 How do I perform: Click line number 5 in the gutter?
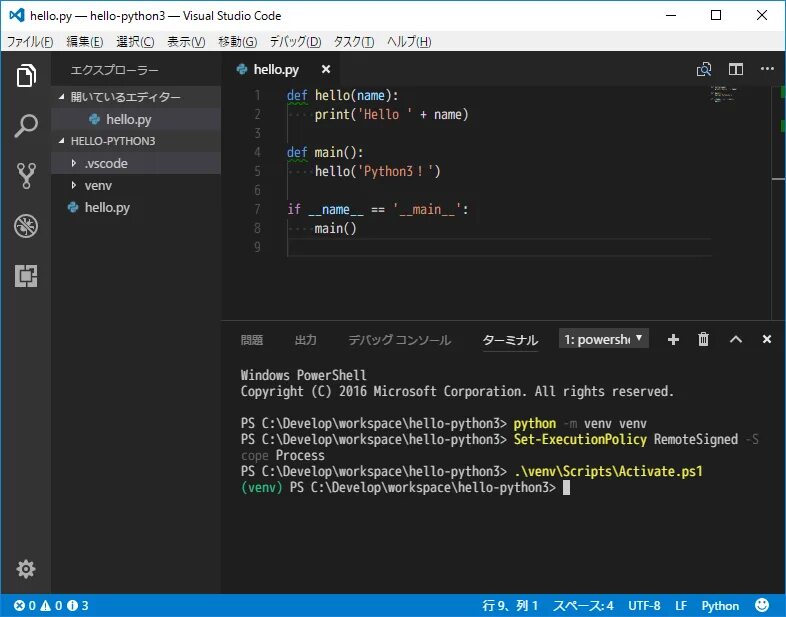[257, 171]
